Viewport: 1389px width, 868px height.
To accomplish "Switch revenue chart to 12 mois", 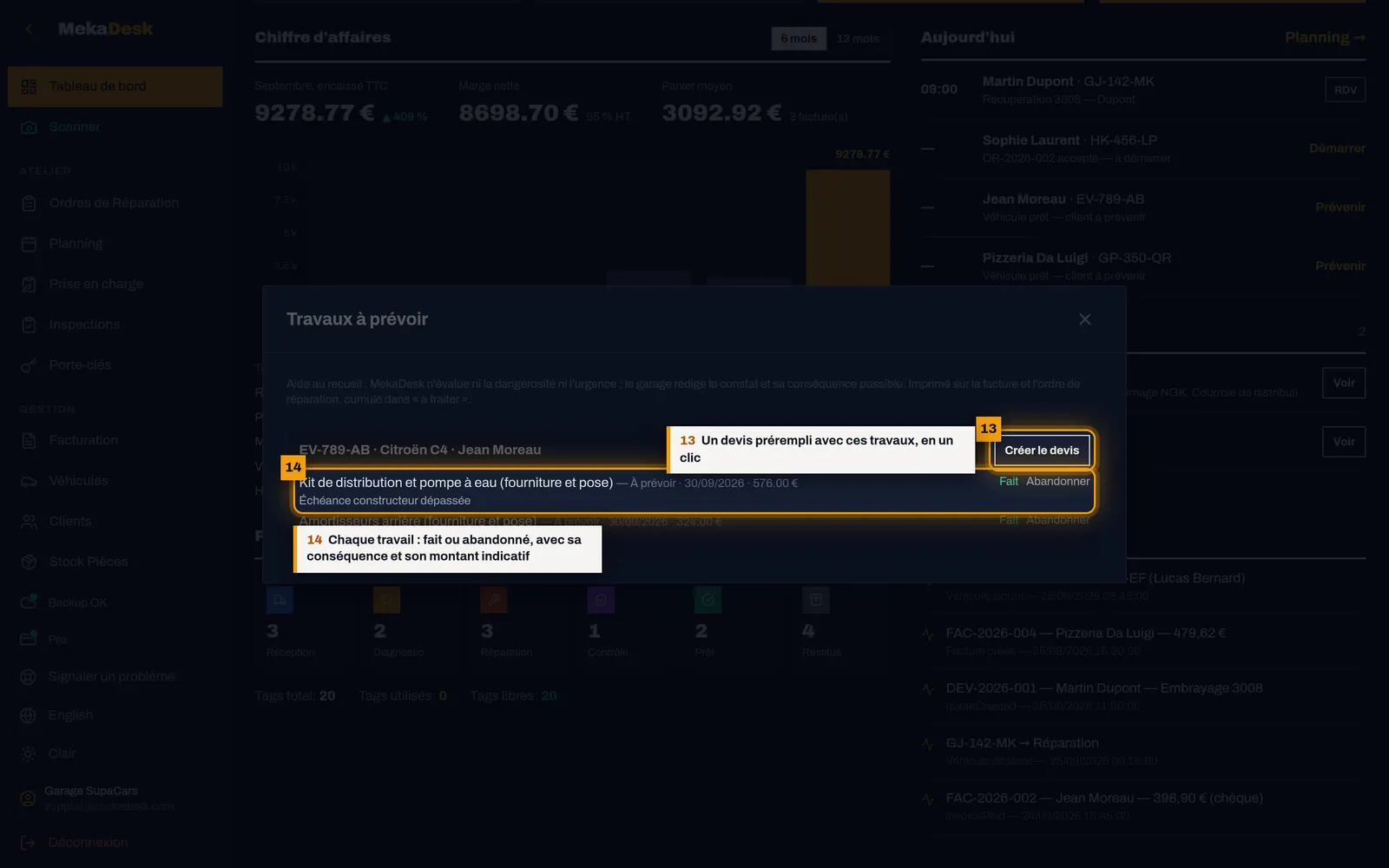I will pyautogui.click(x=858, y=38).
